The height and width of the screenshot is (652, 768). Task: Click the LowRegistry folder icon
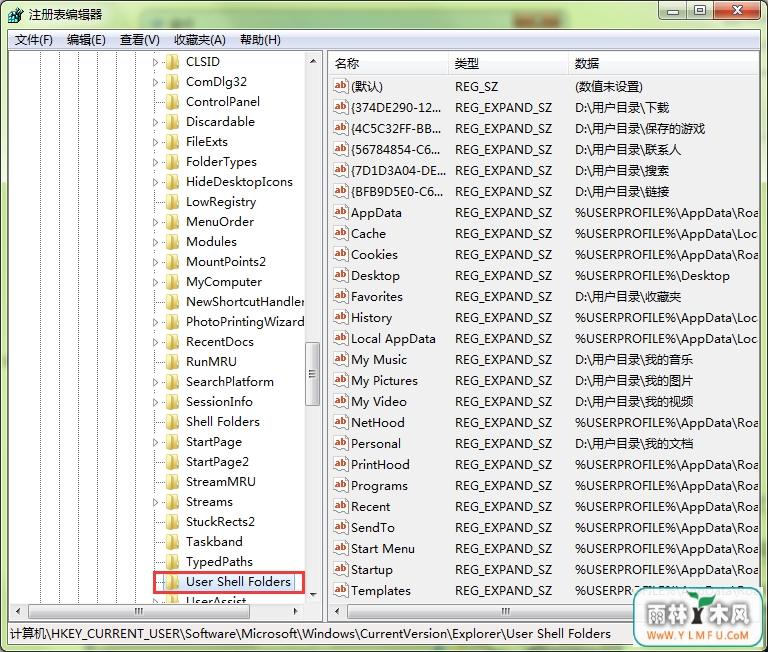[x=172, y=202]
